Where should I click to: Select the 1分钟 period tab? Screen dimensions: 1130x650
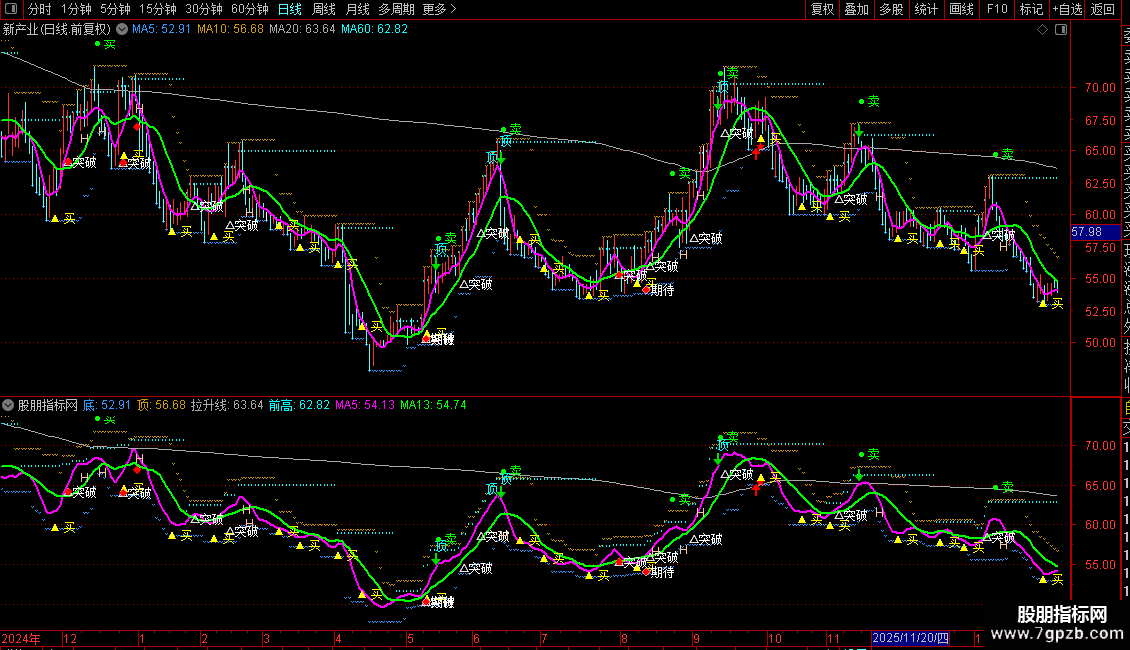tap(76, 9)
